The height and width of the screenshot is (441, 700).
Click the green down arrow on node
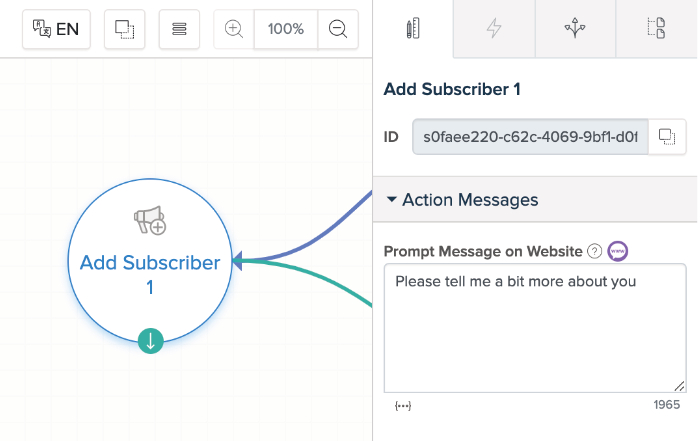[x=150, y=341]
